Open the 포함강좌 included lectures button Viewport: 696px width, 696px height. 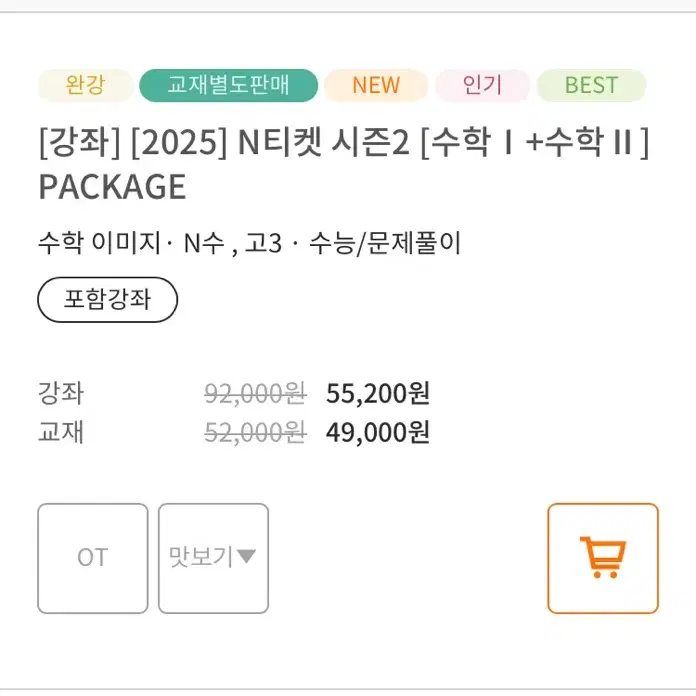pyautogui.click(x=107, y=300)
